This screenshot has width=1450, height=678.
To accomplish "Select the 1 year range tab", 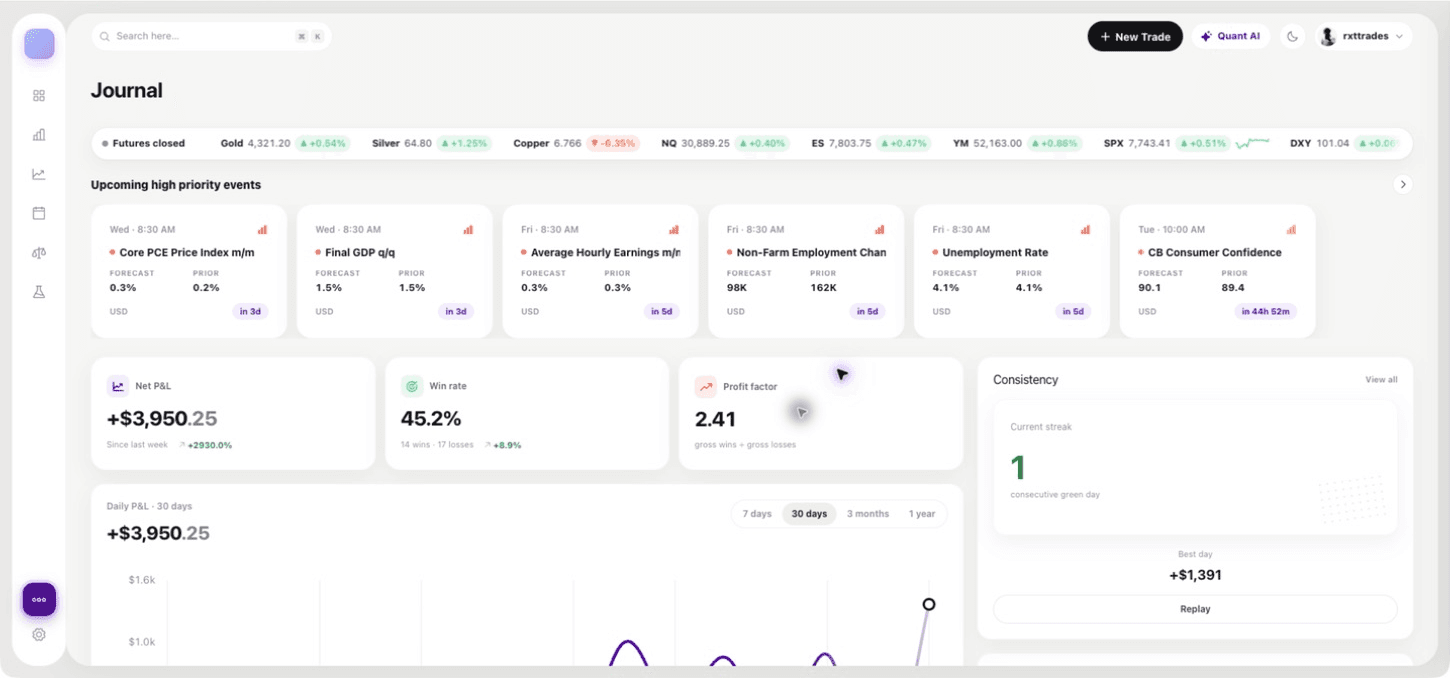I will coord(922,514).
